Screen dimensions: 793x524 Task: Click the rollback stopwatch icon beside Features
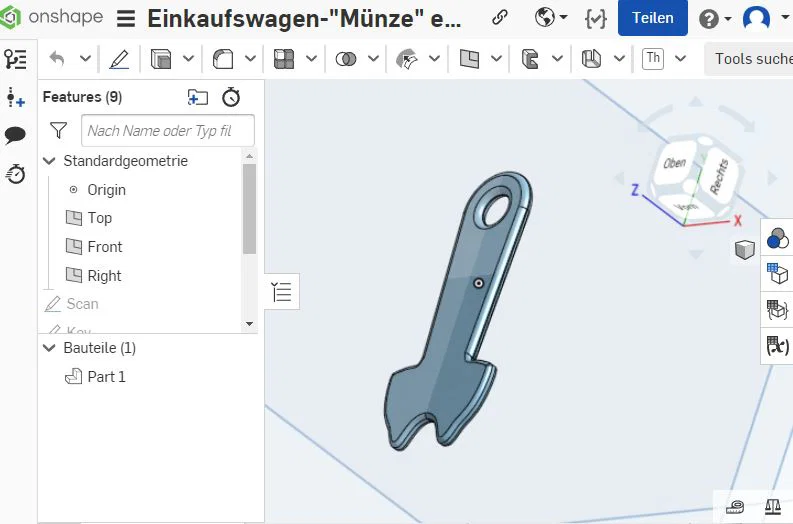tap(231, 97)
